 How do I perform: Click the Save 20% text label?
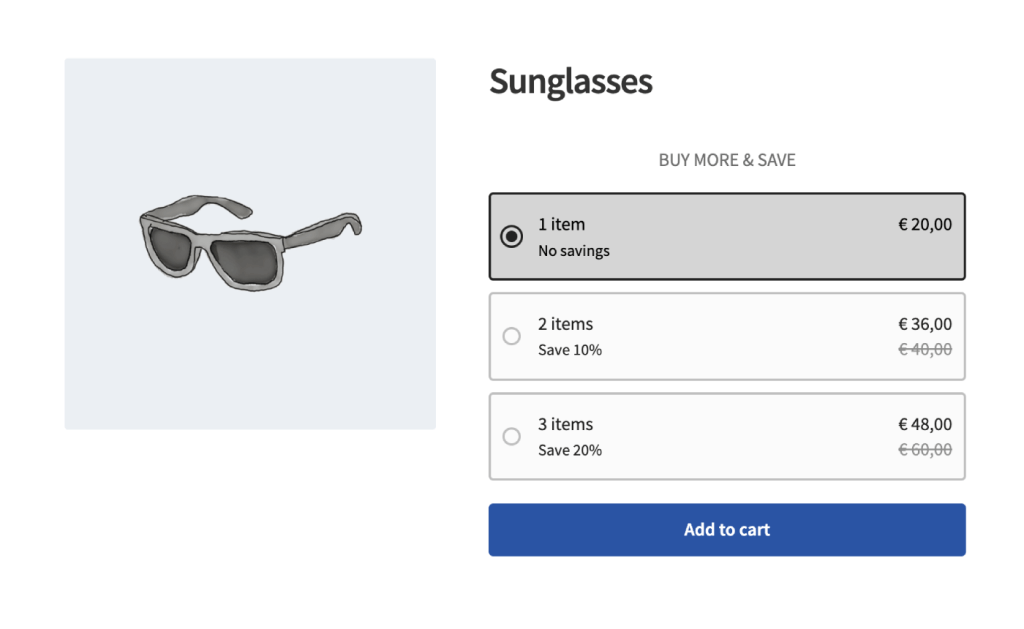(569, 450)
